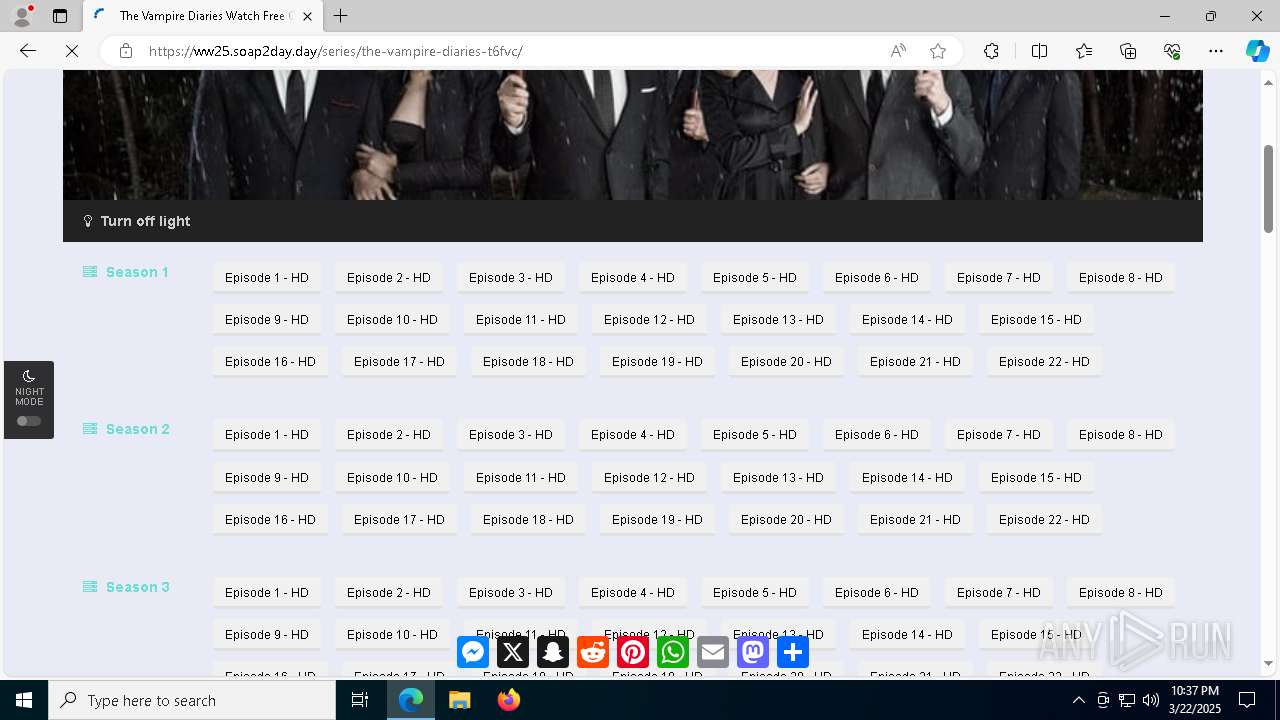This screenshot has width=1280, height=720.
Task: Click taskbar search box
Action: (x=192, y=700)
